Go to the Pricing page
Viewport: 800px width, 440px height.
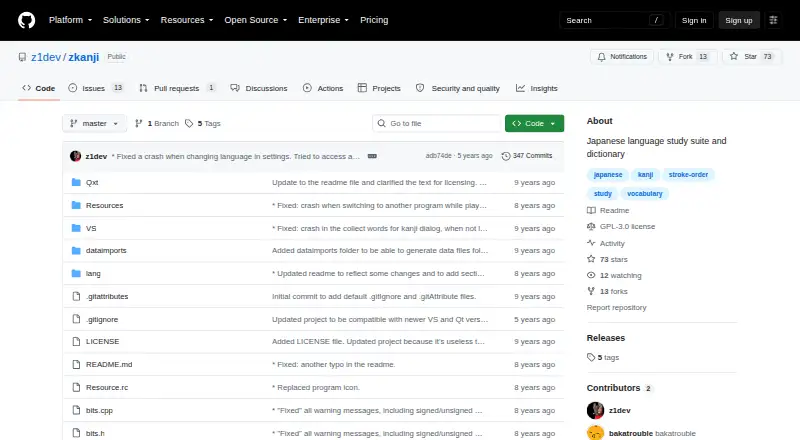coord(374,20)
